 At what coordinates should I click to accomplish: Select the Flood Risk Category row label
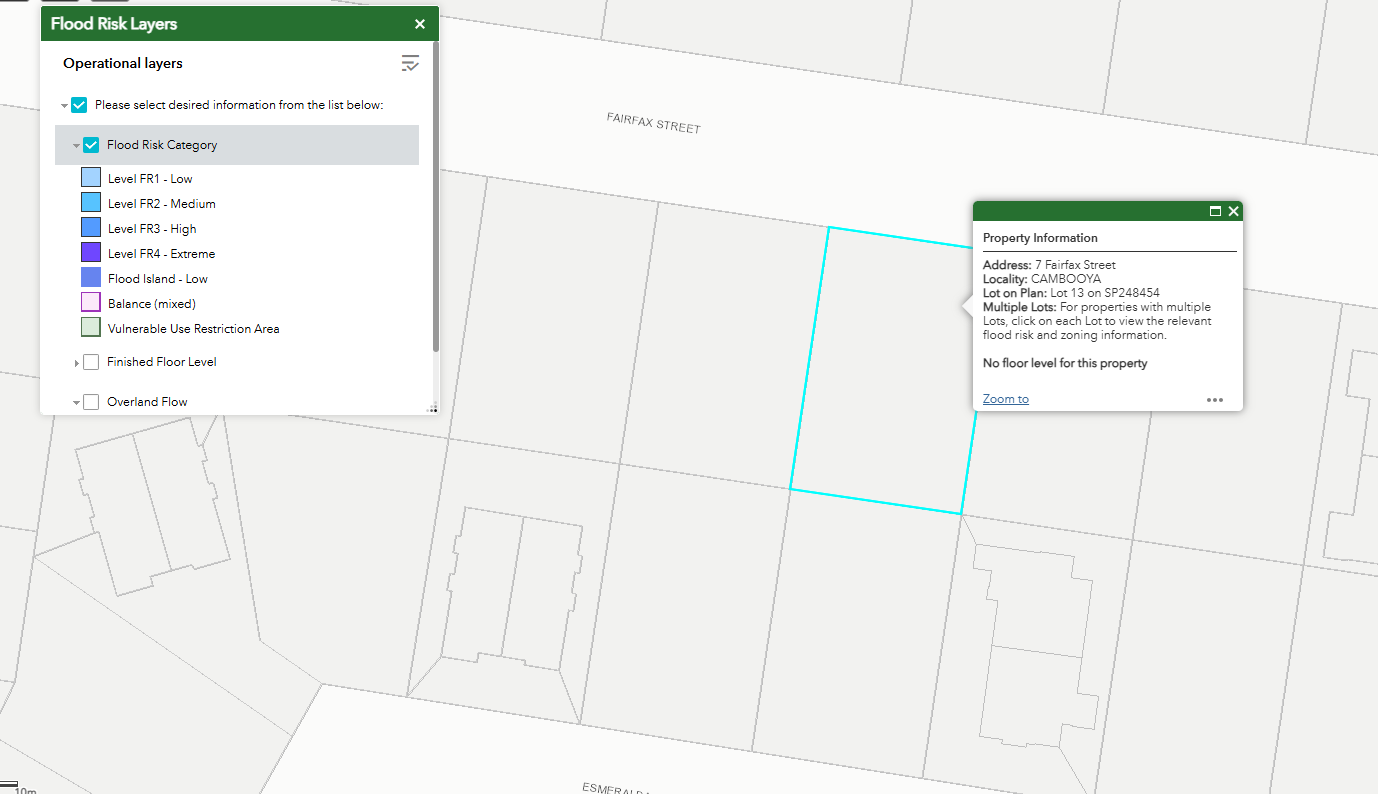click(162, 145)
